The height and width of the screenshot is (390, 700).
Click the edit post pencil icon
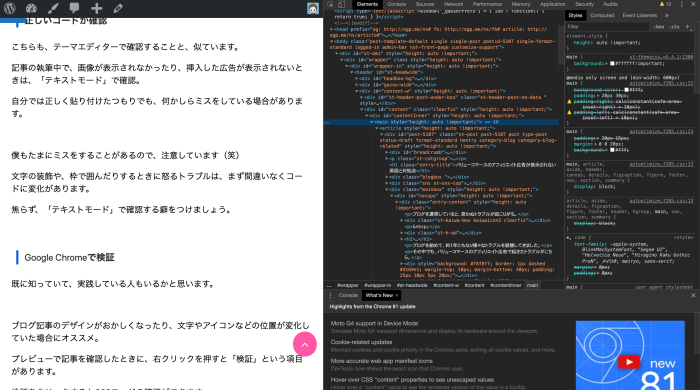tap(118, 8)
